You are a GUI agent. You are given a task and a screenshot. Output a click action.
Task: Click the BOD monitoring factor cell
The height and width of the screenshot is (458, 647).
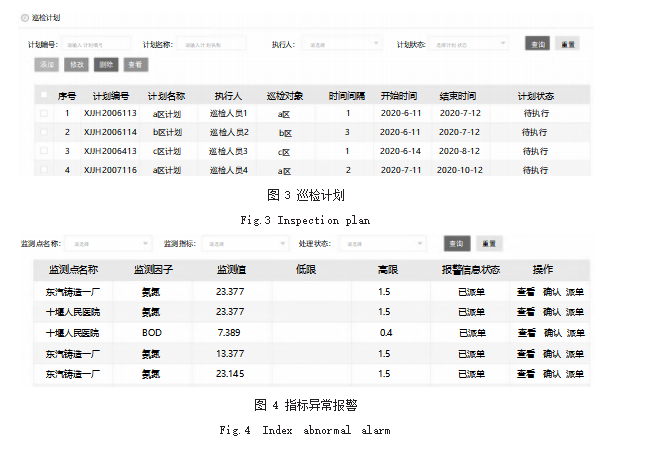click(x=152, y=333)
